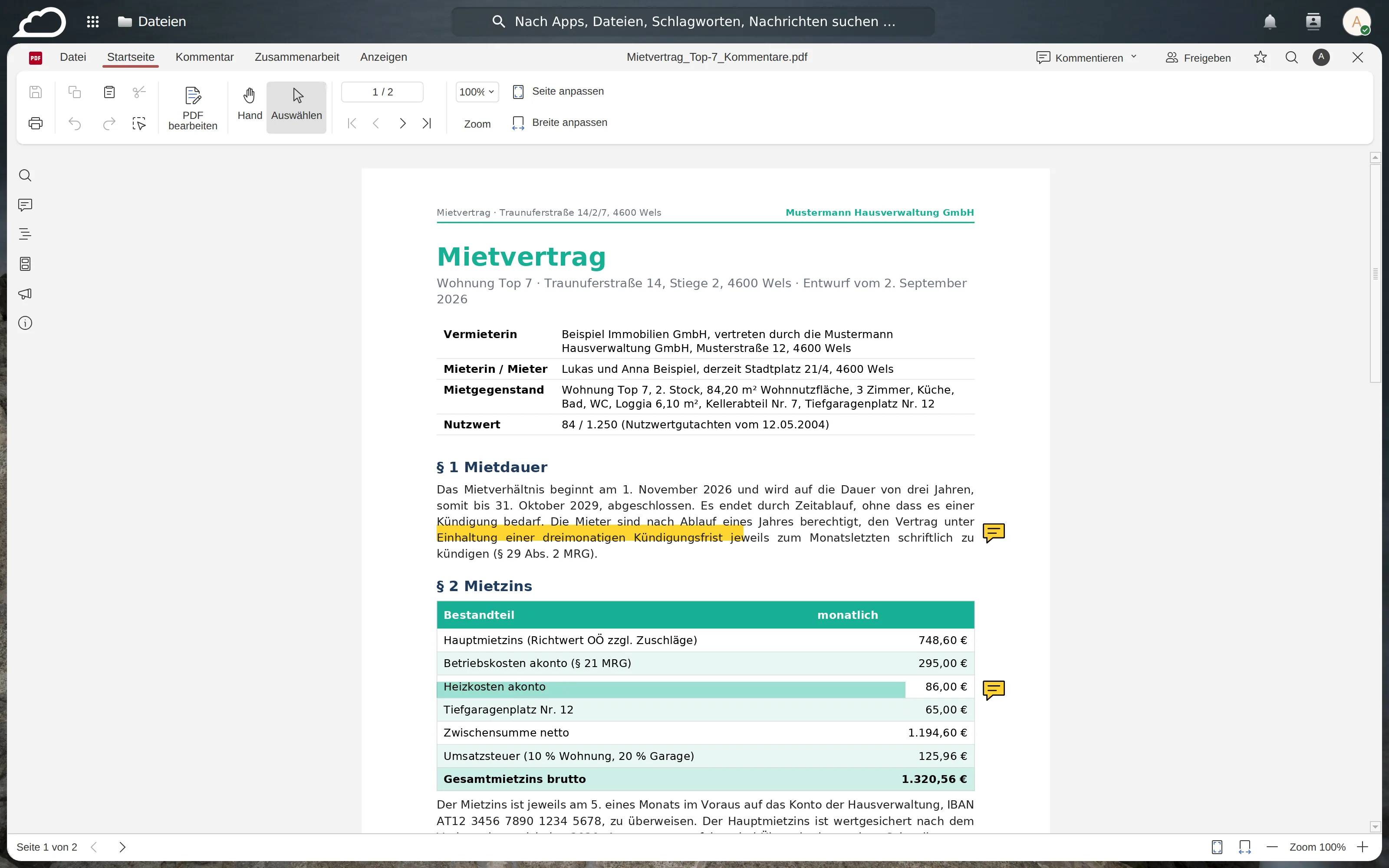Open the notifications bell

[1270, 22]
